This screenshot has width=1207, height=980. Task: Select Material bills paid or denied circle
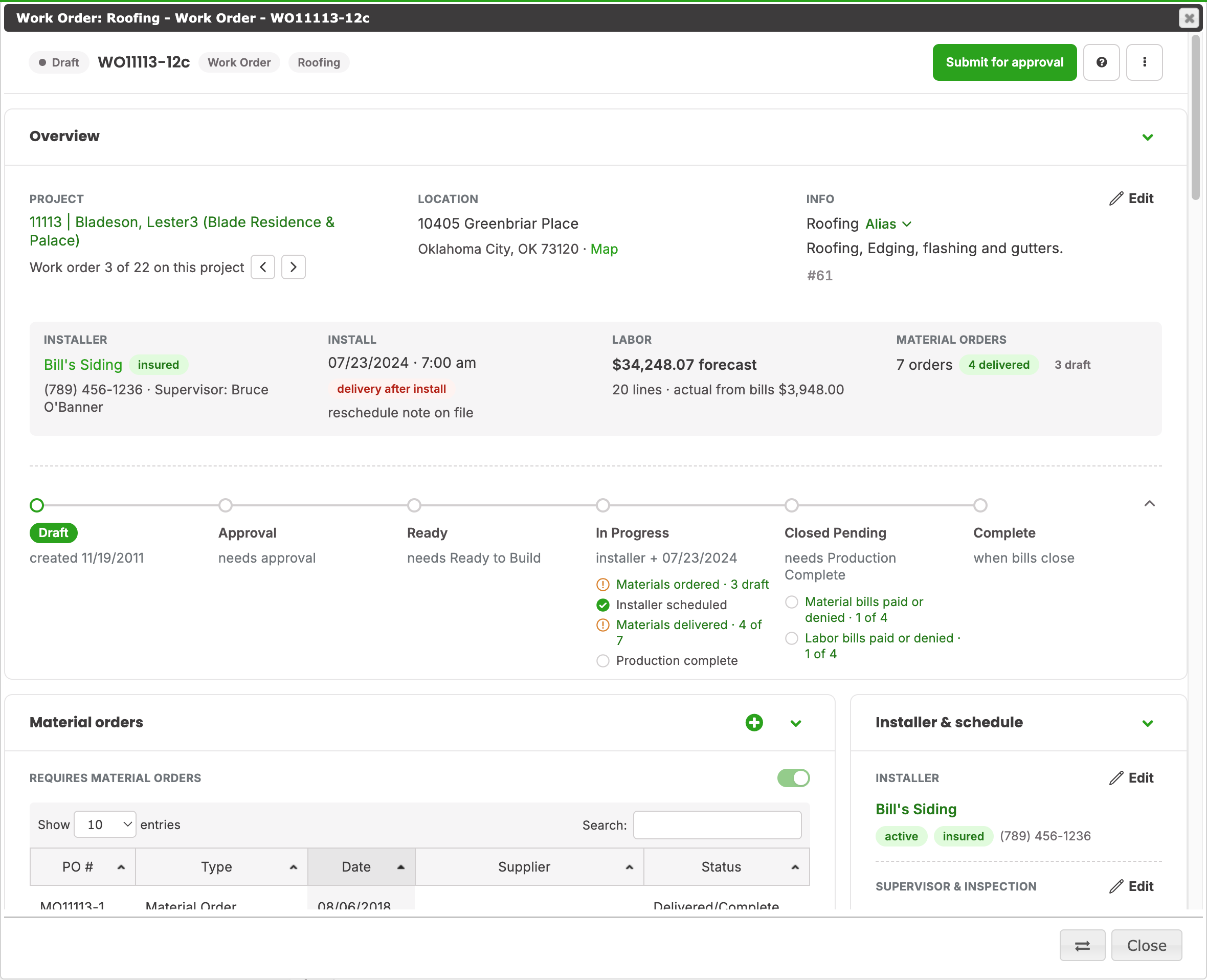click(791, 602)
